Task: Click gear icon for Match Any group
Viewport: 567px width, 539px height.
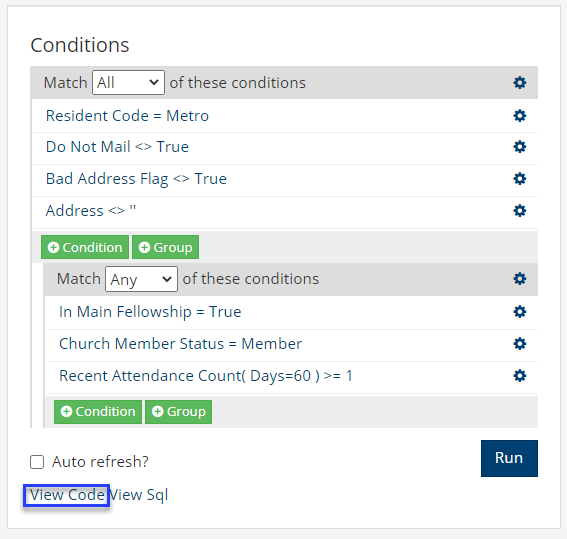Action: (x=520, y=279)
